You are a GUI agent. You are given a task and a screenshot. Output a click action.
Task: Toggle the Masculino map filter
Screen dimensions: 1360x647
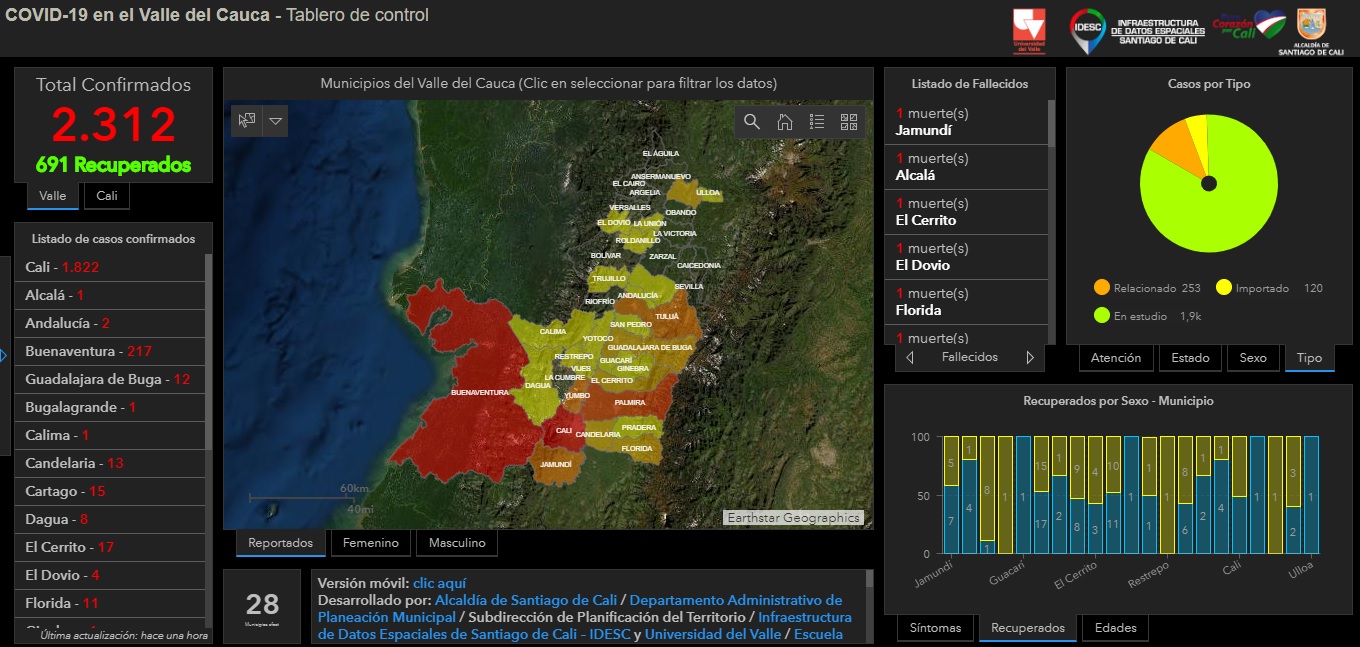pyautogui.click(x=456, y=543)
